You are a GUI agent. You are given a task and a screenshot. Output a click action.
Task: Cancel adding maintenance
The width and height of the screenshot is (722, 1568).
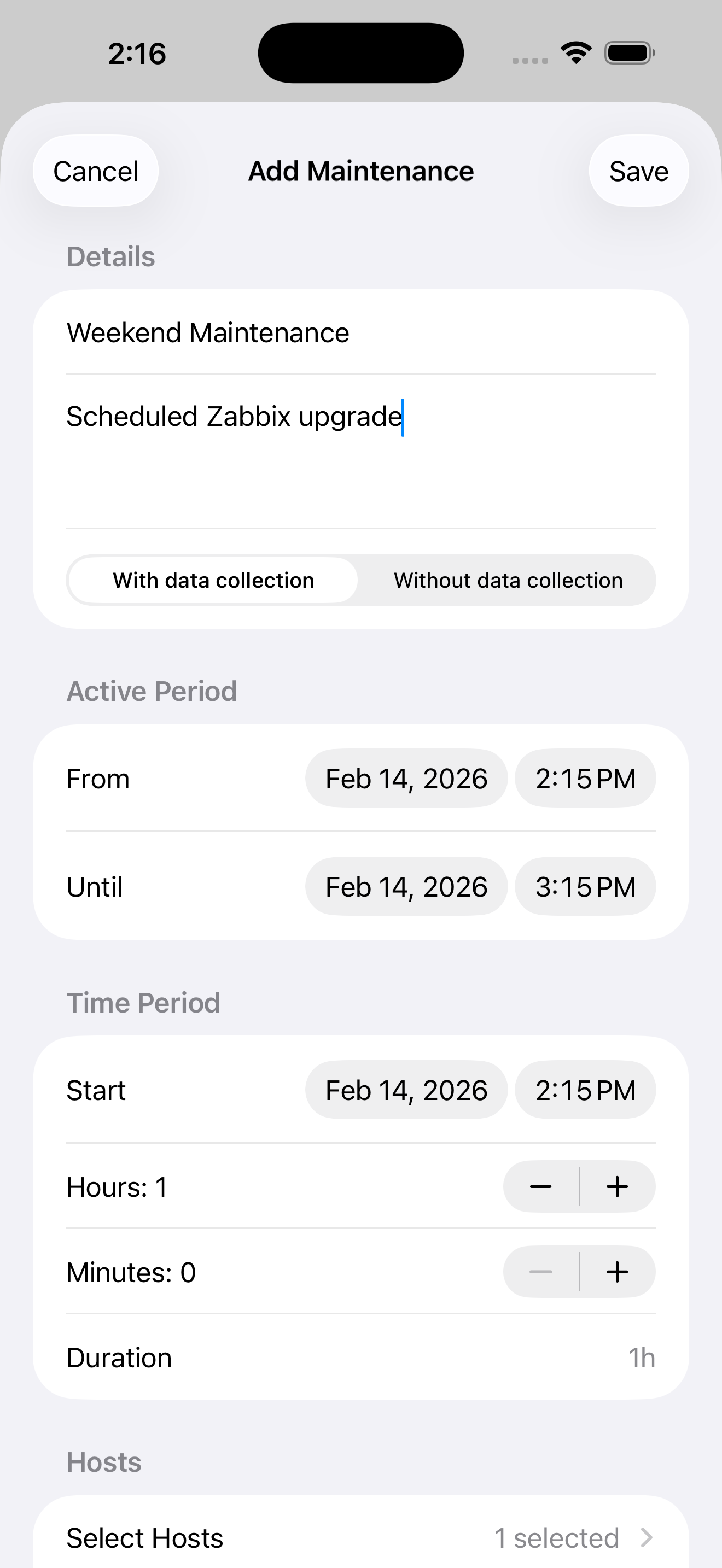pyautogui.click(x=96, y=171)
